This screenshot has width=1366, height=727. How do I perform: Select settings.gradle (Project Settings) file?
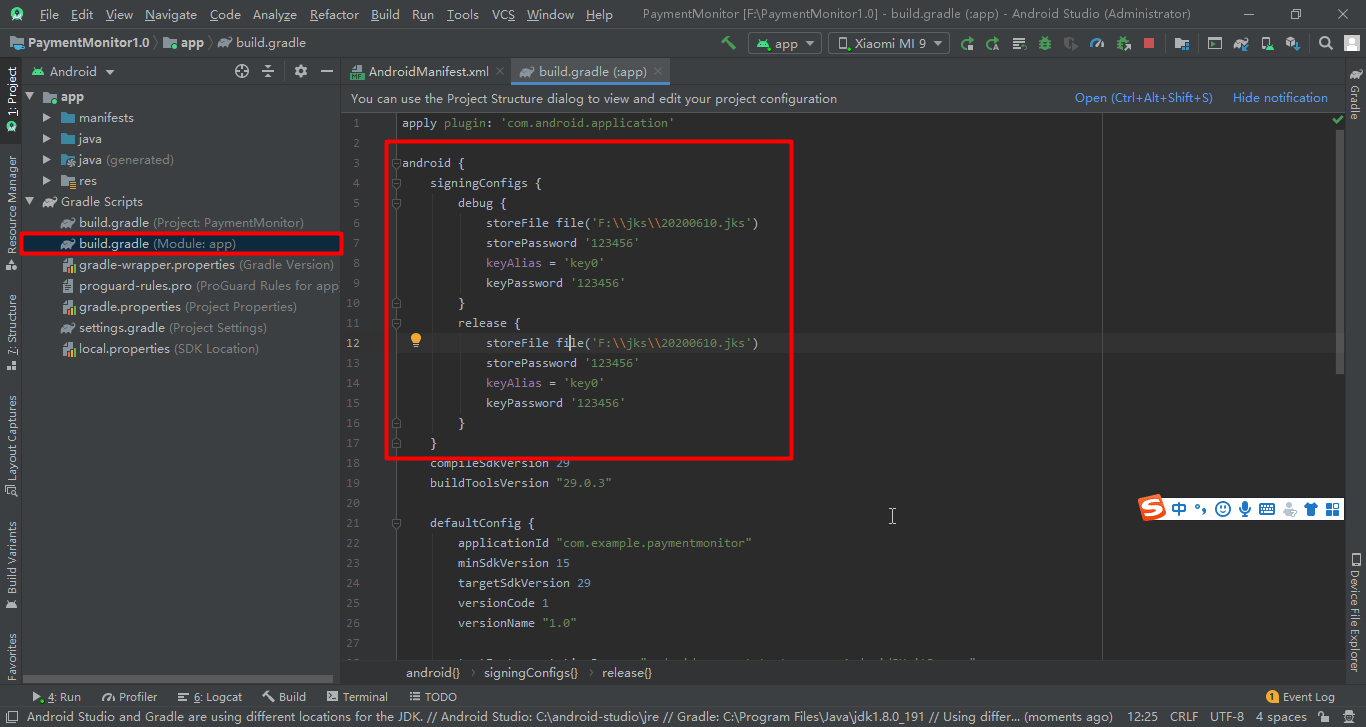point(165,328)
